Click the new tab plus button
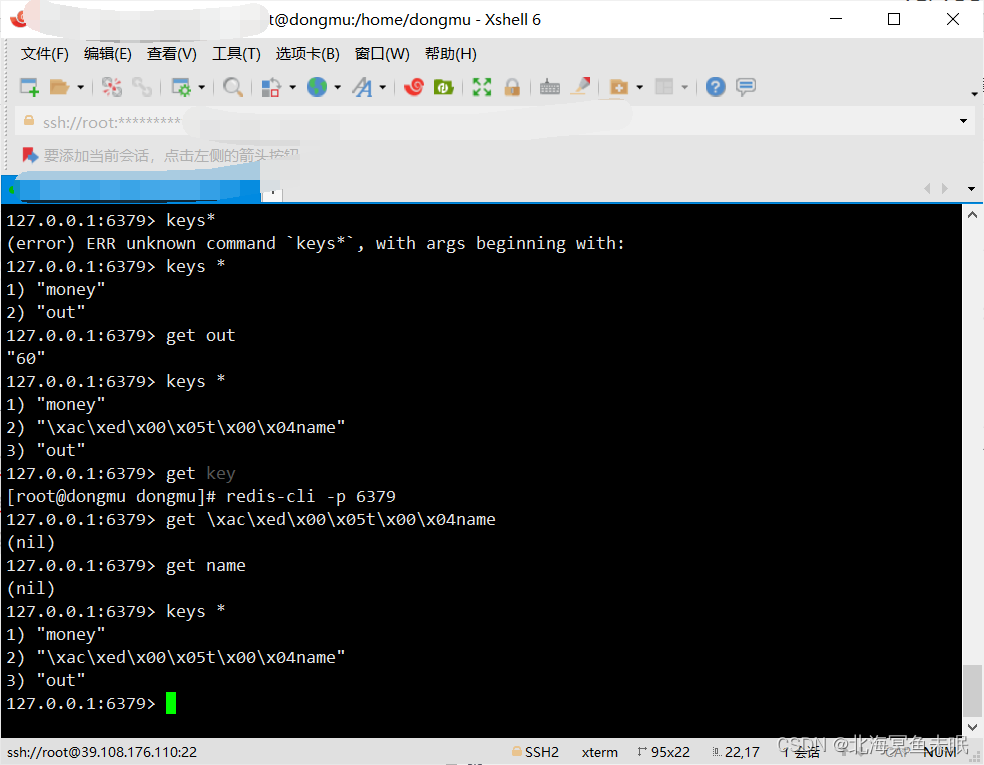984x765 pixels. pyautogui.click(x=272, y=195)
